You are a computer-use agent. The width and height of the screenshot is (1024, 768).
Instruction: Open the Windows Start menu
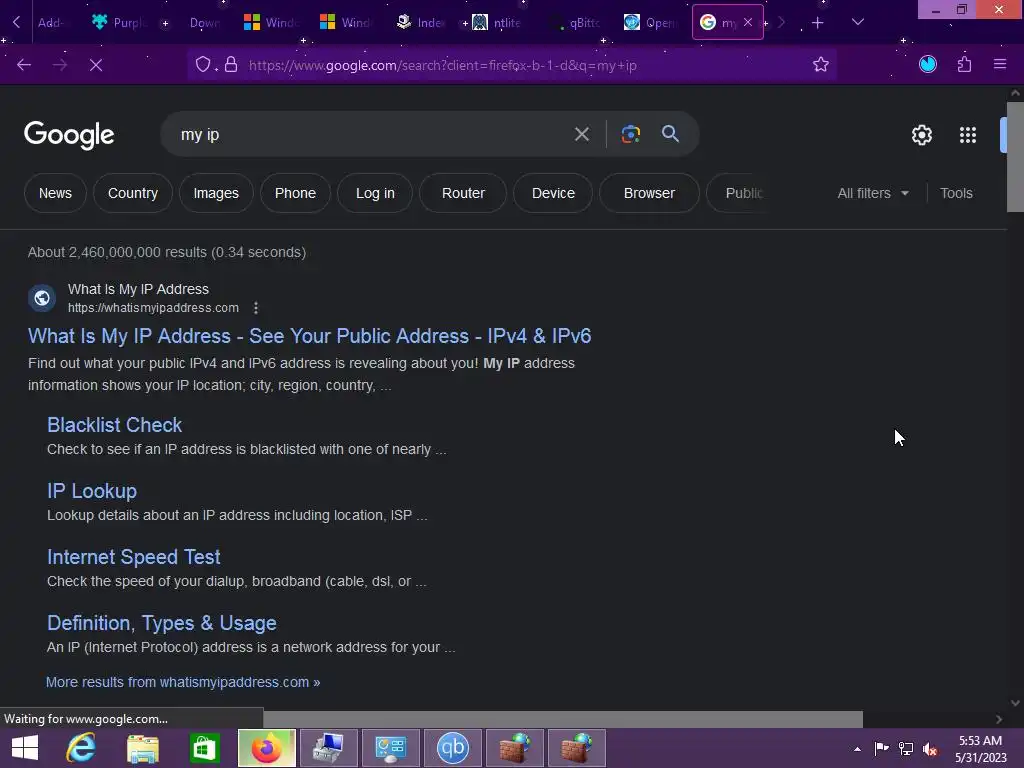pyautogui.click(x=25, y=748)
